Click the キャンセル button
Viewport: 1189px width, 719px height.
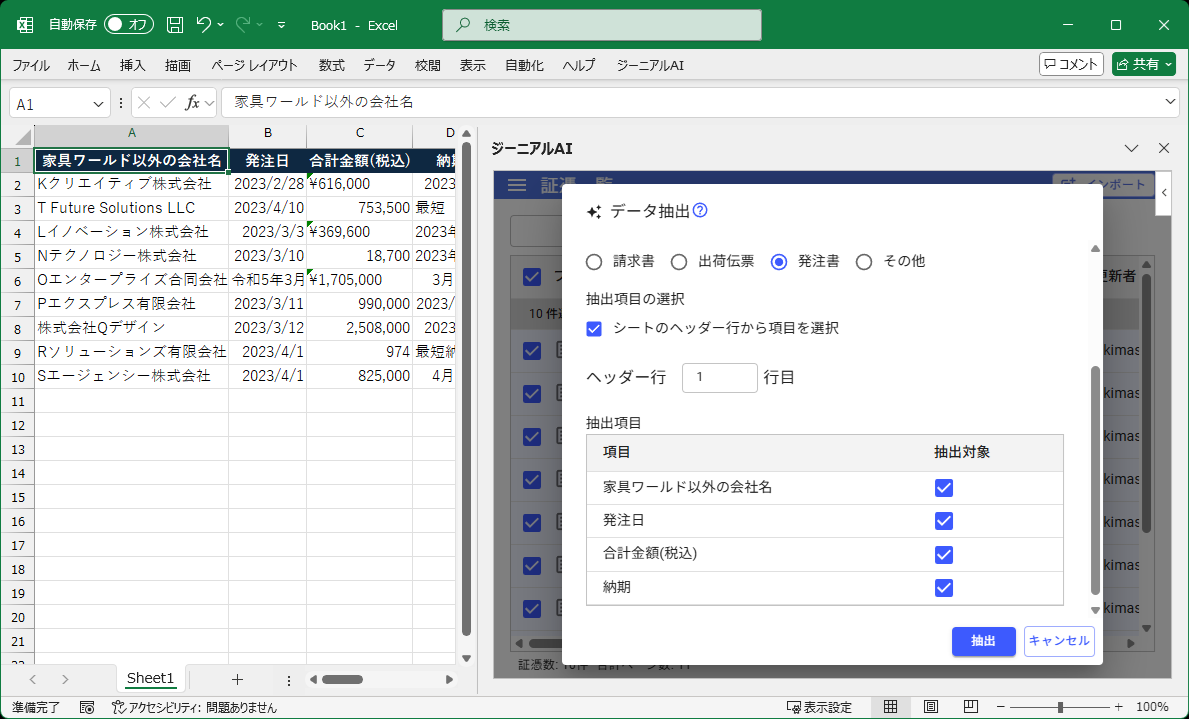[x=1059, y=641]
